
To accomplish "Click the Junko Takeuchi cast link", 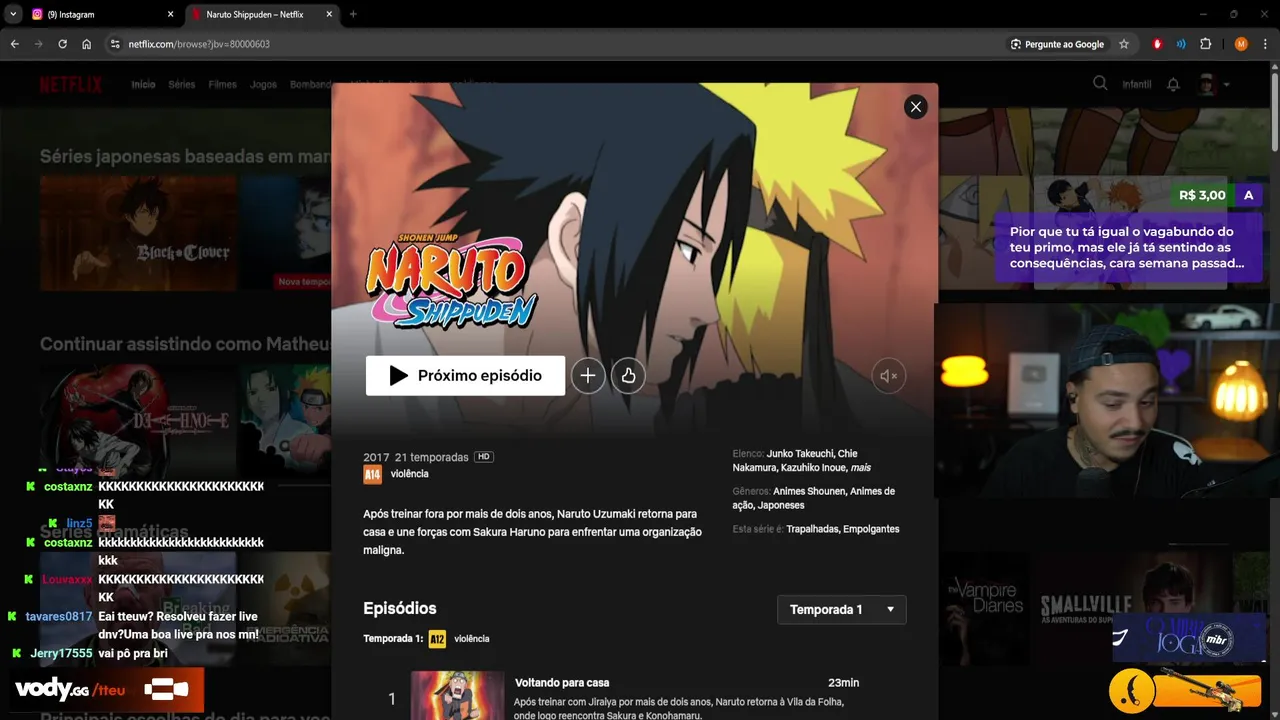I will [799, 454].
